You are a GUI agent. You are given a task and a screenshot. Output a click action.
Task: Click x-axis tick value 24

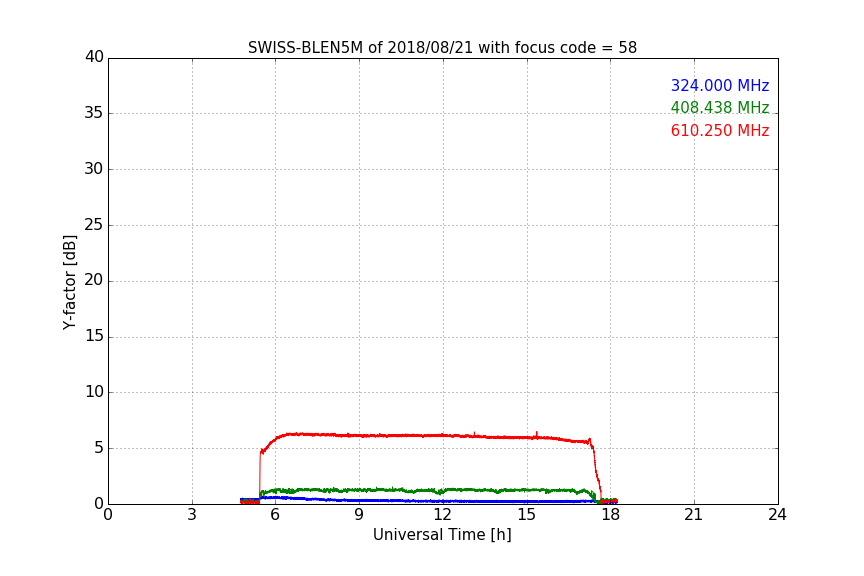pos(777,515)
